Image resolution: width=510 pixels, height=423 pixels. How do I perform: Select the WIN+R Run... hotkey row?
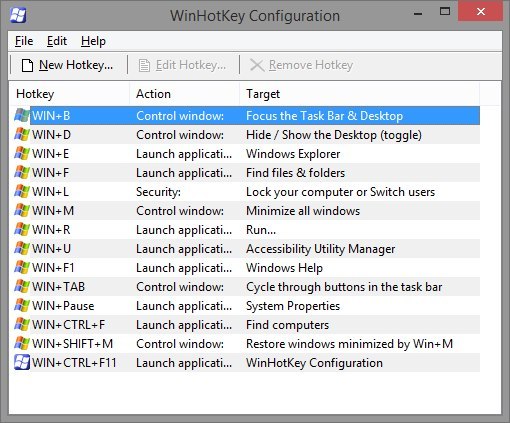(x=247, y=230)
